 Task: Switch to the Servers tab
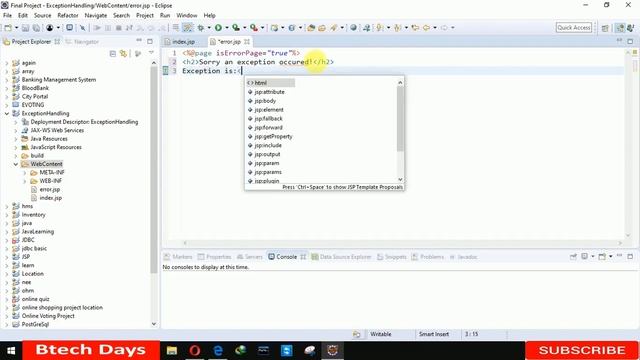click(x=249, y=257)
